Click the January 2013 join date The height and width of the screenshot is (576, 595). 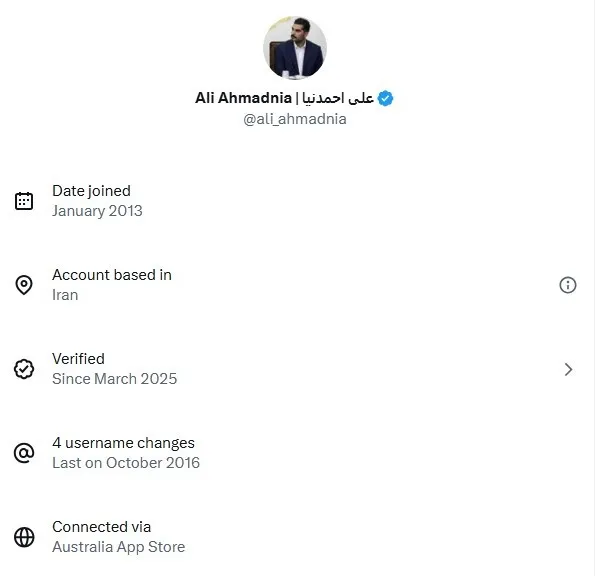point(97,211)
